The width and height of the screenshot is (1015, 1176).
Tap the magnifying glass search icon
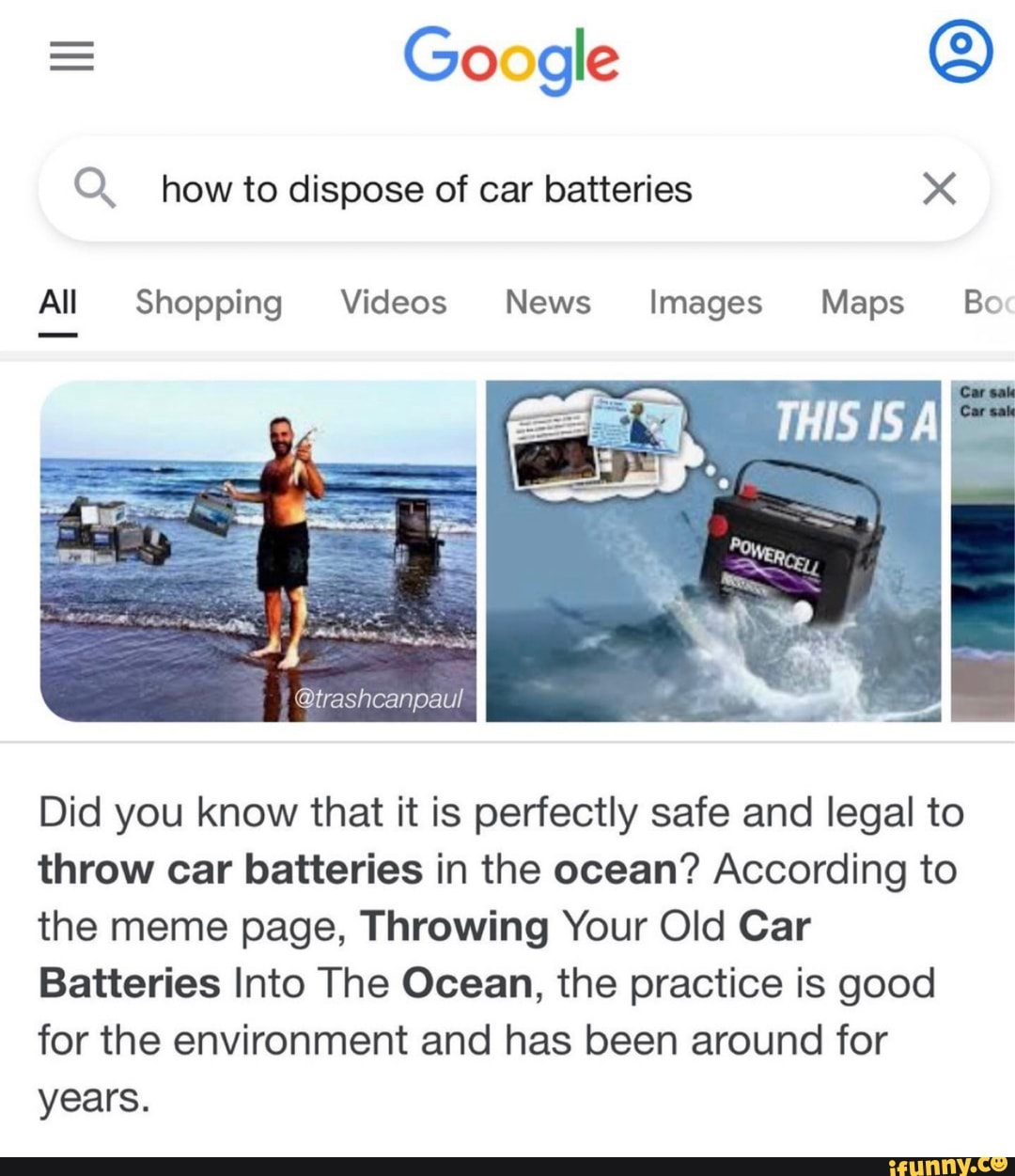pos(95,188)
